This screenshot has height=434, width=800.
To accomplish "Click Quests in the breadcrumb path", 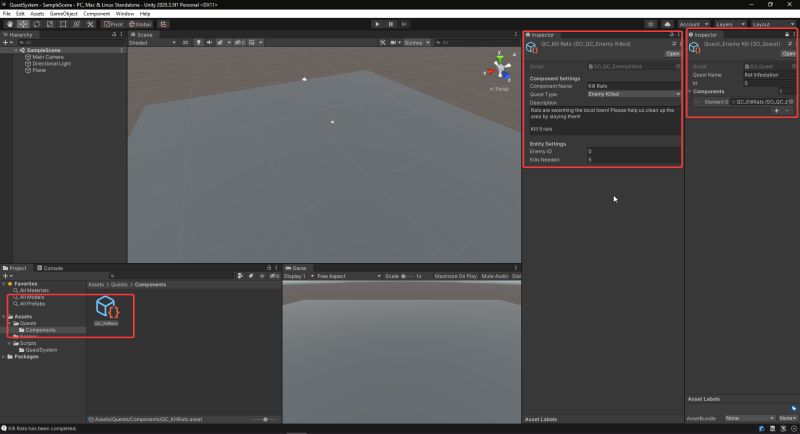I will [119, 285].
